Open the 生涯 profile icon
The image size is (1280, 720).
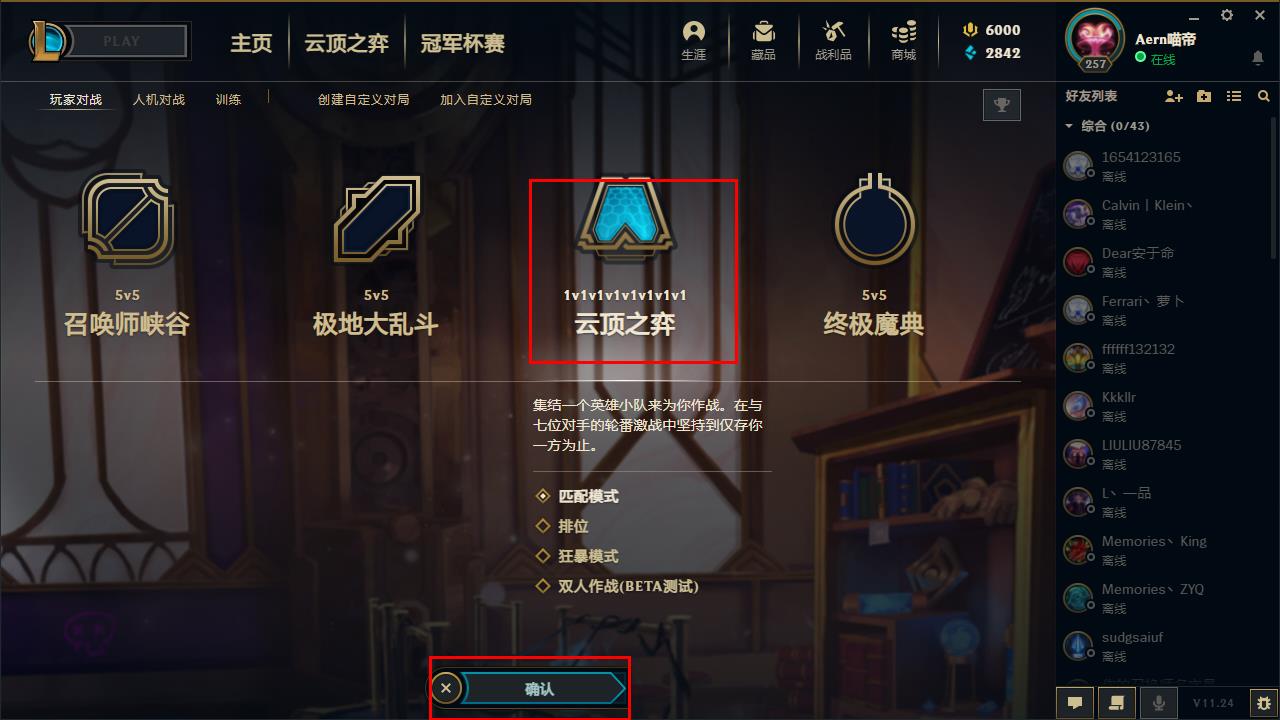[x=693, y=40]
